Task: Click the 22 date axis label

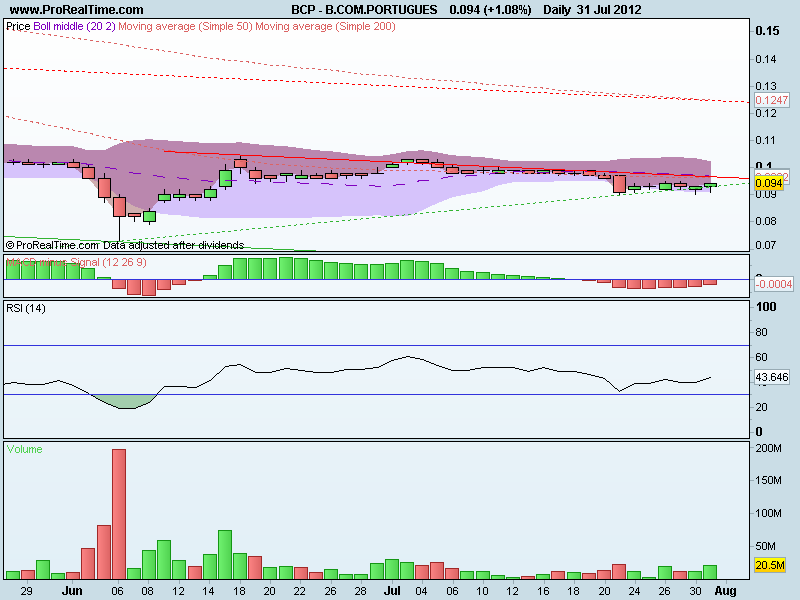Action: [299, 591]
